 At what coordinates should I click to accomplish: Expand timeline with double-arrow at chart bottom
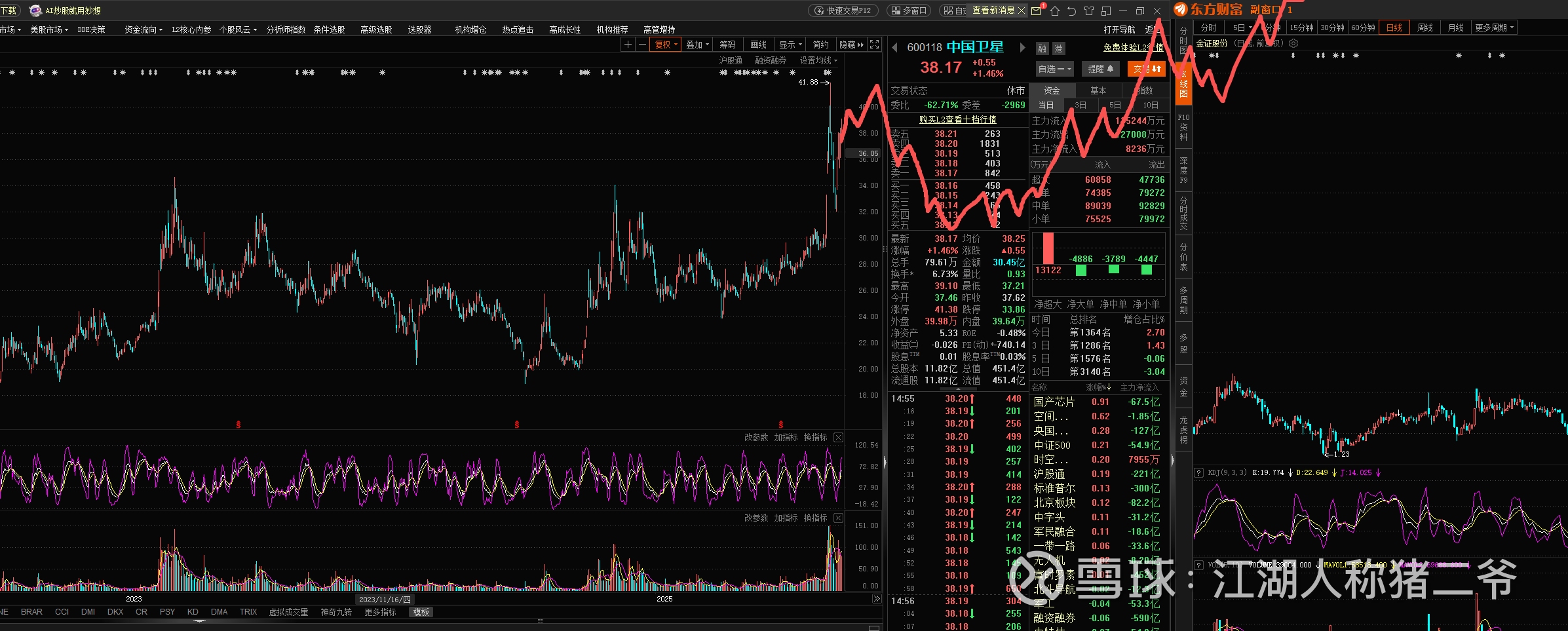click(877, 599)
